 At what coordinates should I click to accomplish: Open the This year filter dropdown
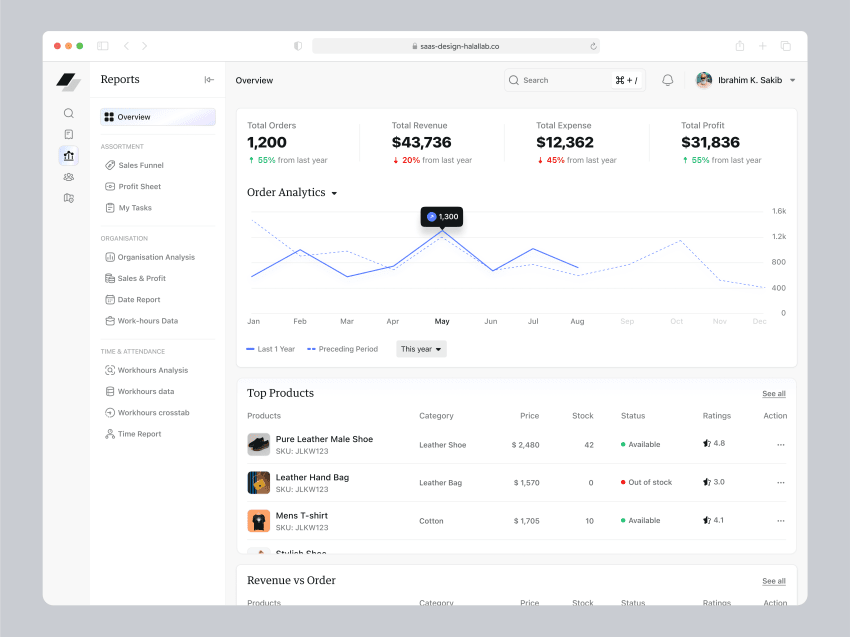click(420, 349)
